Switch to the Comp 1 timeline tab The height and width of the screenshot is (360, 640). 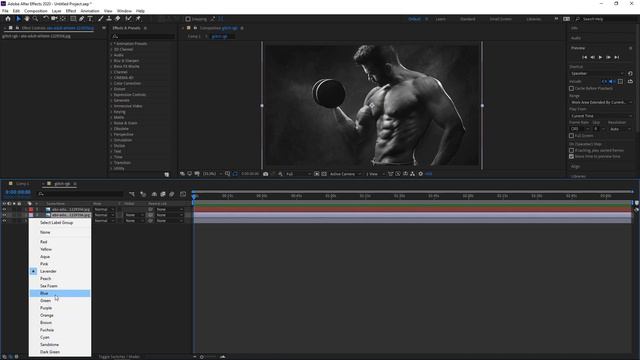[x=22, y=184]
